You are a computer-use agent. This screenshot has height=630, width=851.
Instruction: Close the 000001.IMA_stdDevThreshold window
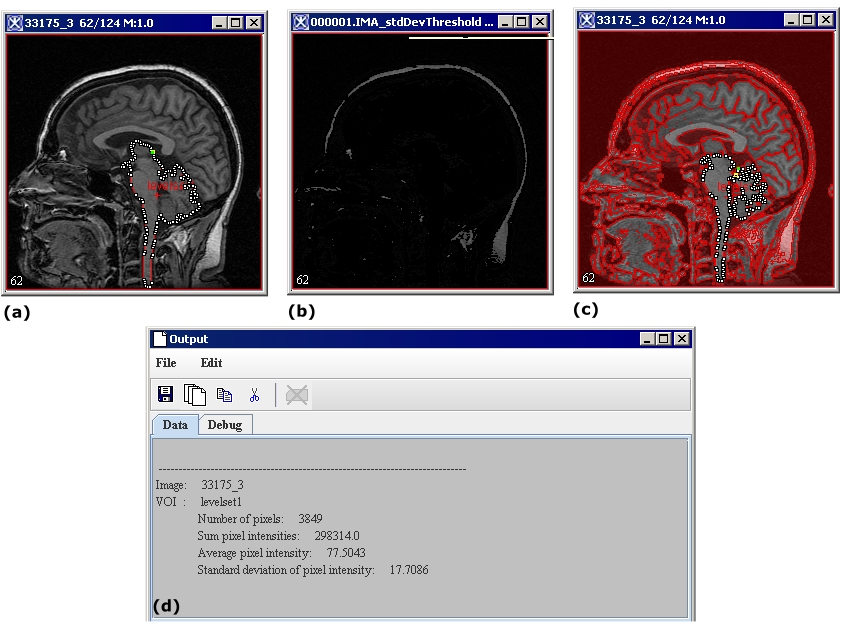[540, 21]
